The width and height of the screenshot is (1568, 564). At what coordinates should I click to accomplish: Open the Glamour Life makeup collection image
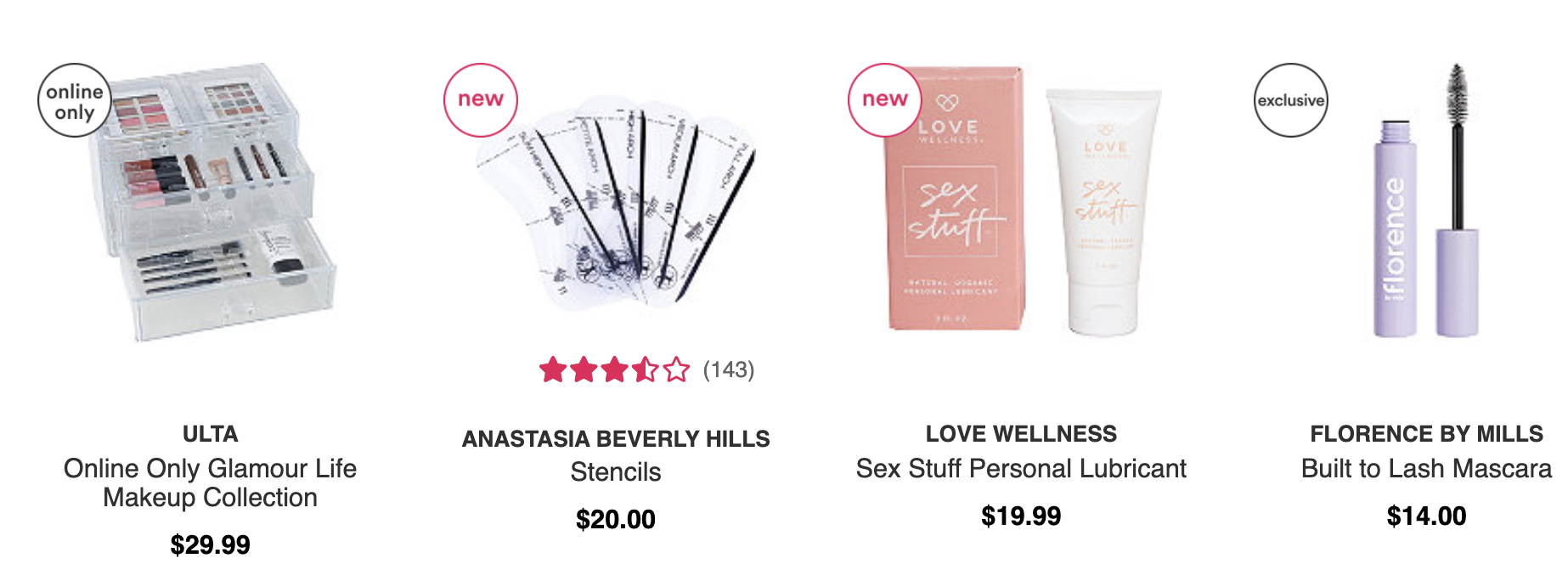point(211,202)
